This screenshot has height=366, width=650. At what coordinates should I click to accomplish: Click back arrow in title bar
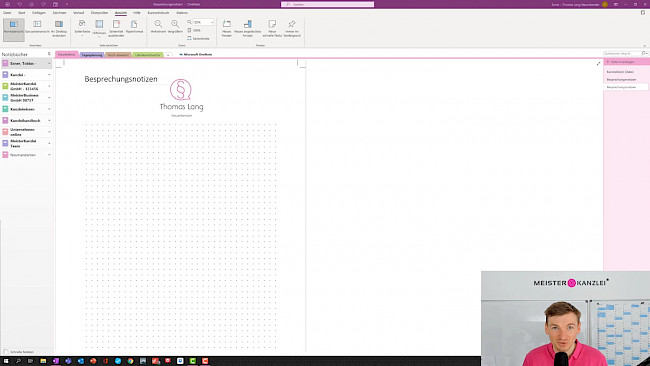click(7, 4)
